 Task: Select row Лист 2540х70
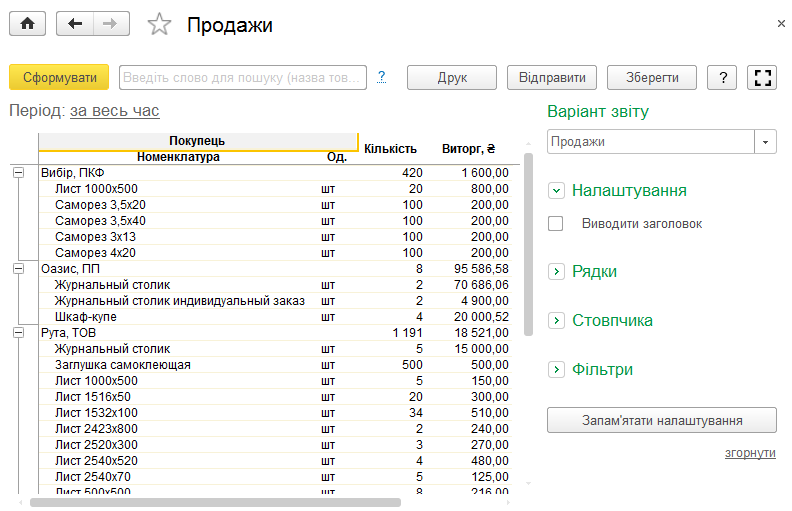pos(275,477)
